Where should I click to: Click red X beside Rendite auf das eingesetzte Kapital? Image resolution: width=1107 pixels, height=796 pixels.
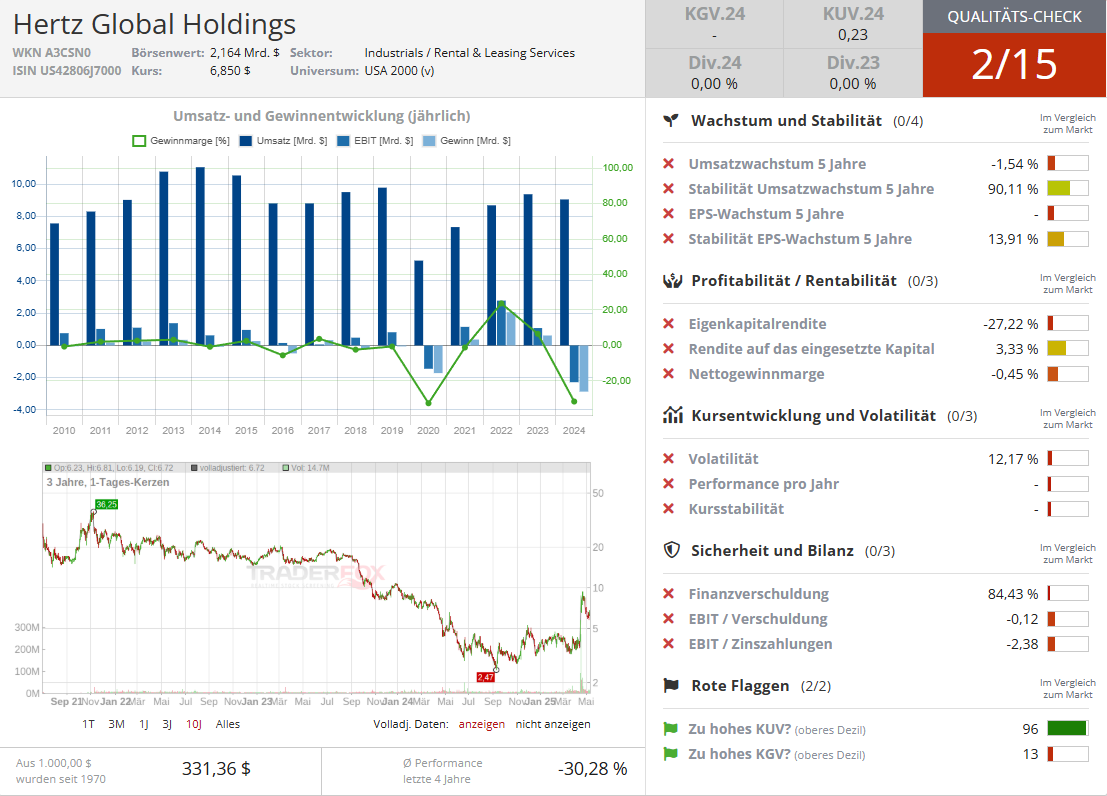[669, 348]
